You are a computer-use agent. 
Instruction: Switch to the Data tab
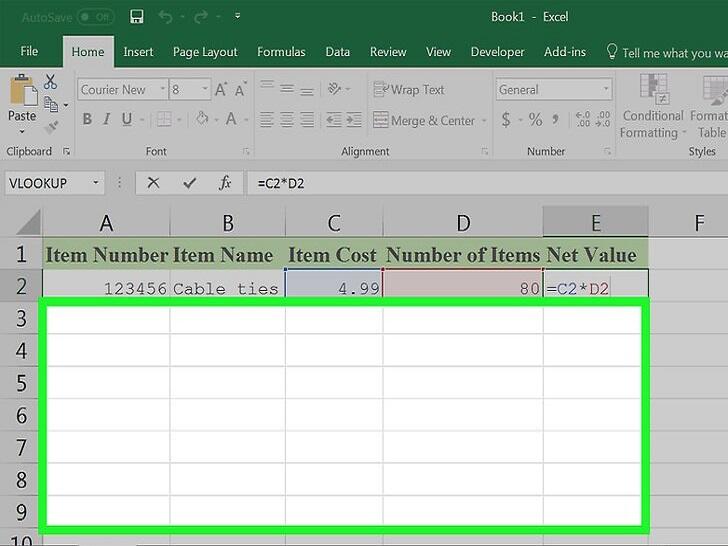[338, 52]
